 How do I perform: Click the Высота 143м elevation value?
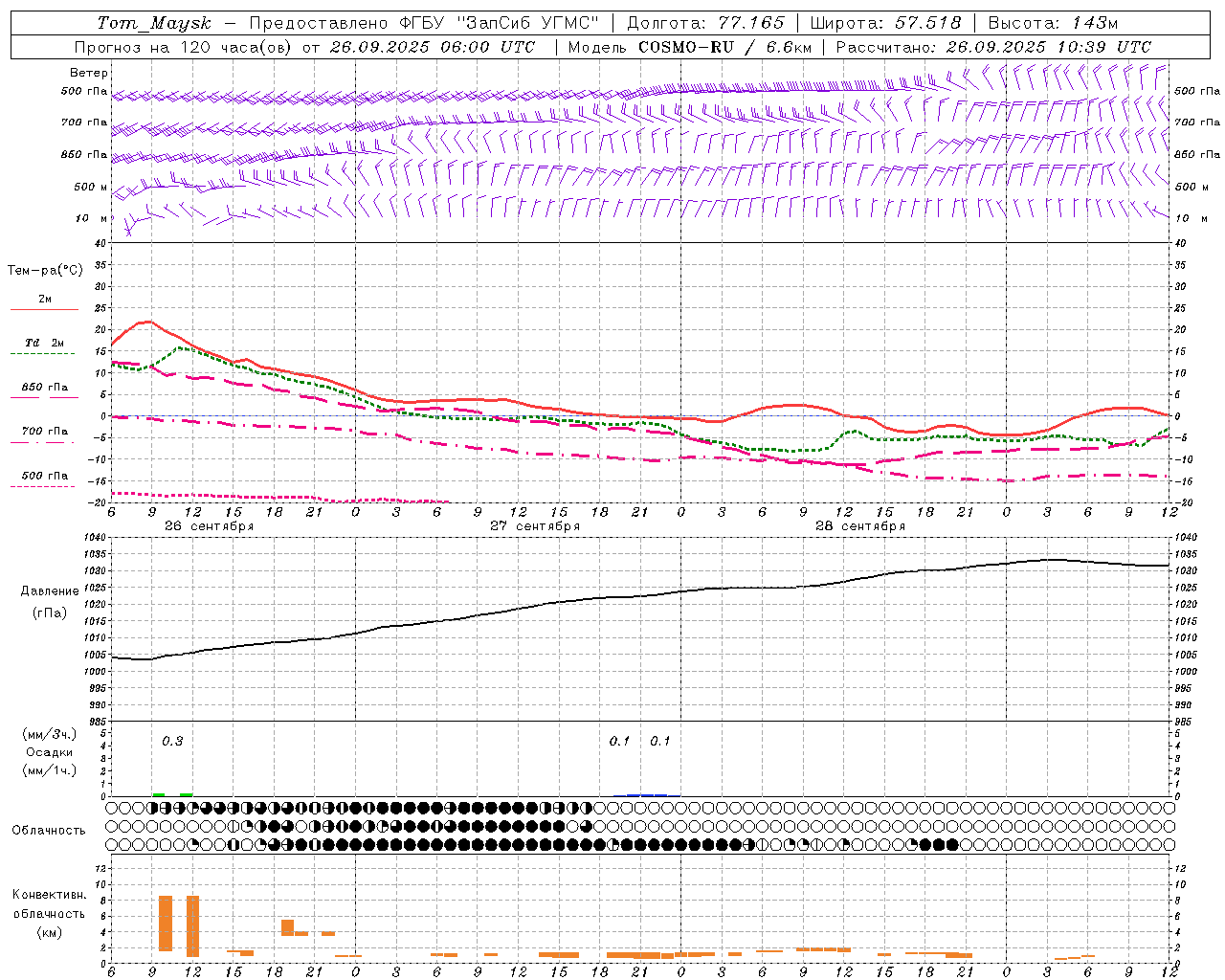[x=1091, y=23]
